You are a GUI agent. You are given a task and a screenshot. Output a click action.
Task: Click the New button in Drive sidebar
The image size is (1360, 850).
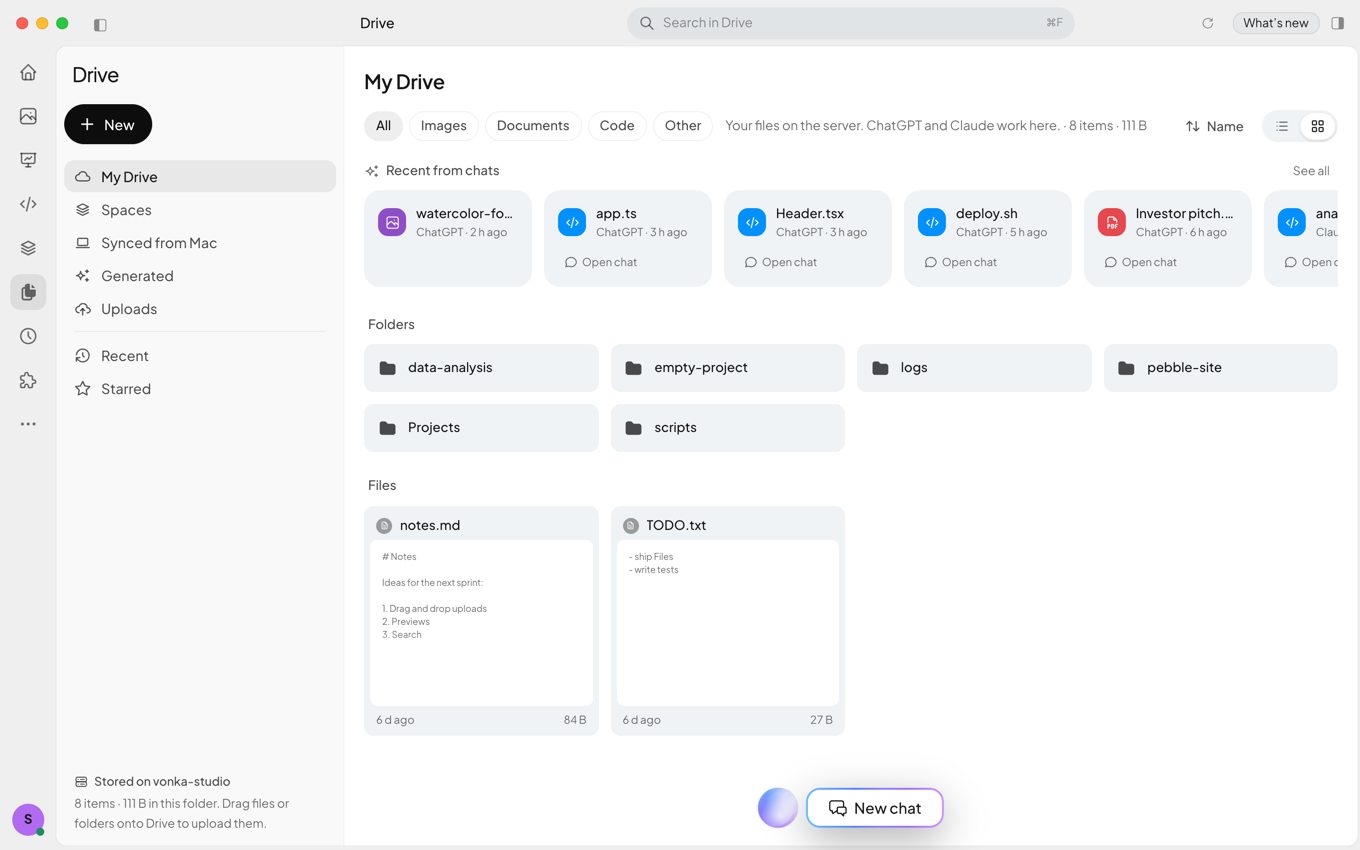[x=108, y=124]
